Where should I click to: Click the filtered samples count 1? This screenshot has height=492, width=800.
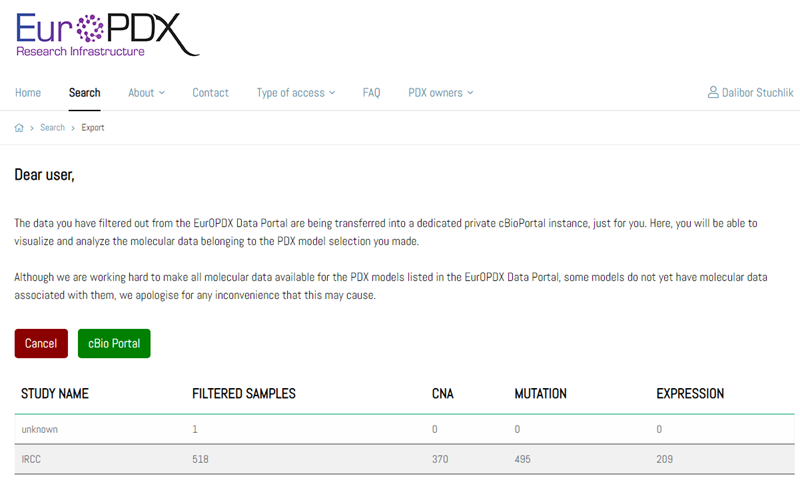pyautogui.click(x=195, y=429)
